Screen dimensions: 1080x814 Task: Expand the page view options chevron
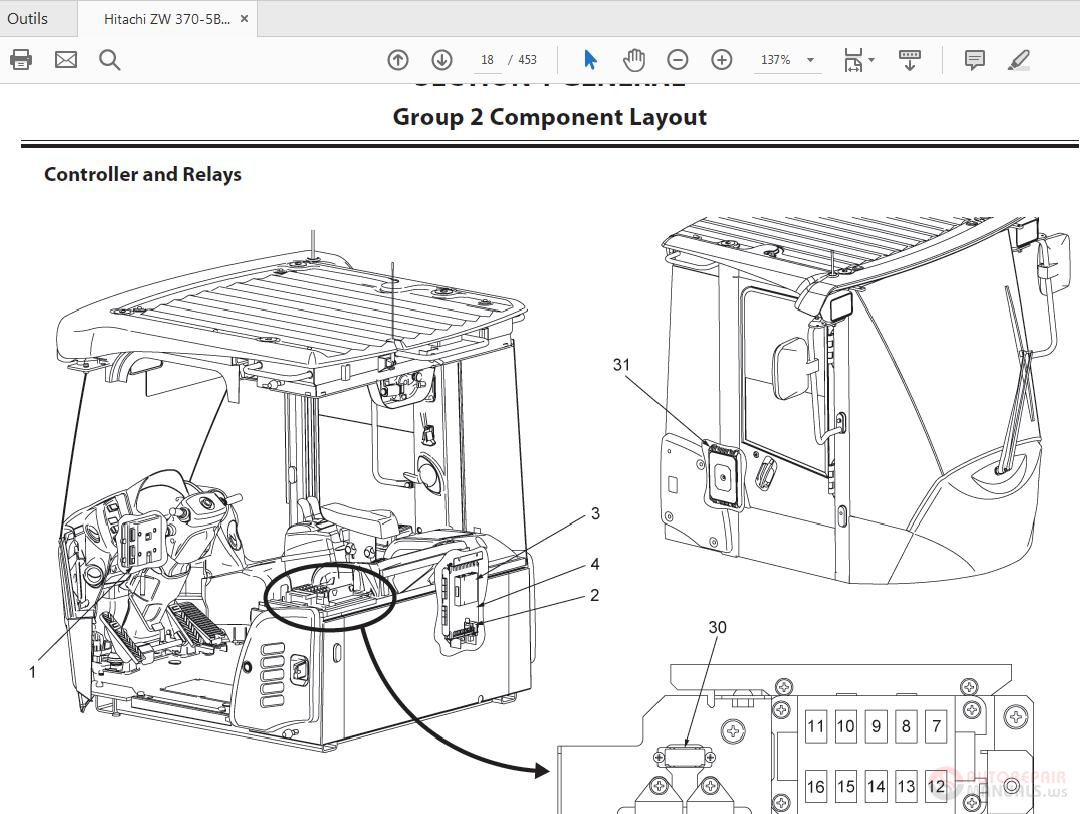871,62
